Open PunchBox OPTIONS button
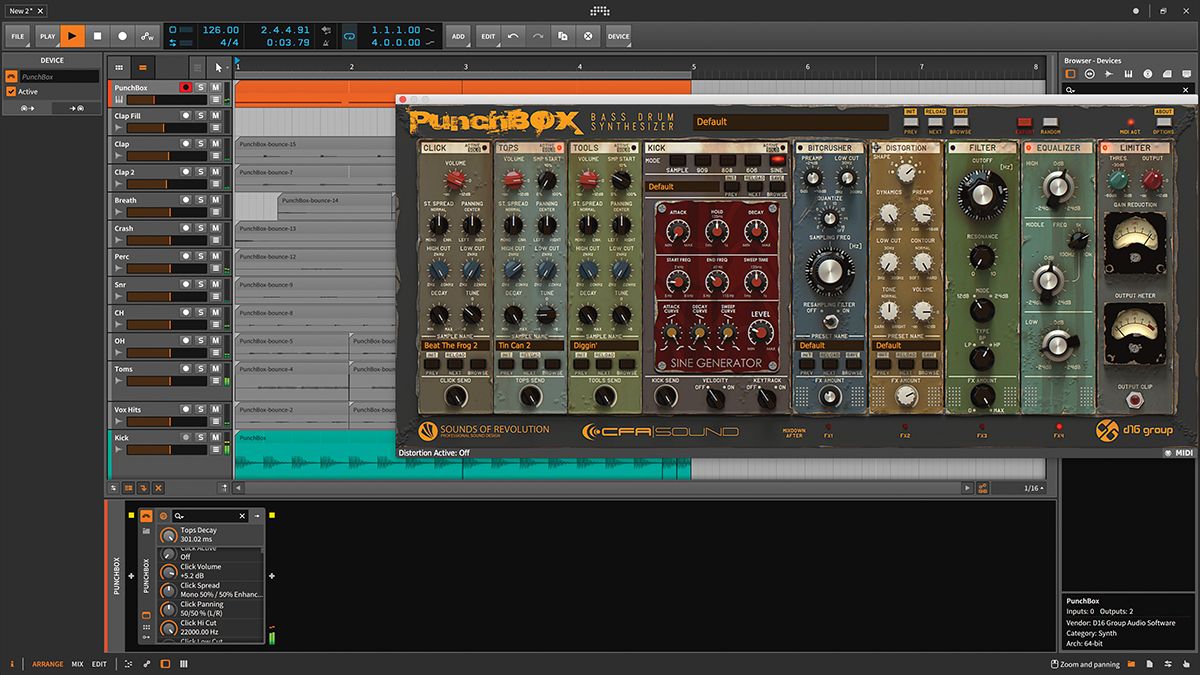1200x675 pixels. pos(1163,121)
